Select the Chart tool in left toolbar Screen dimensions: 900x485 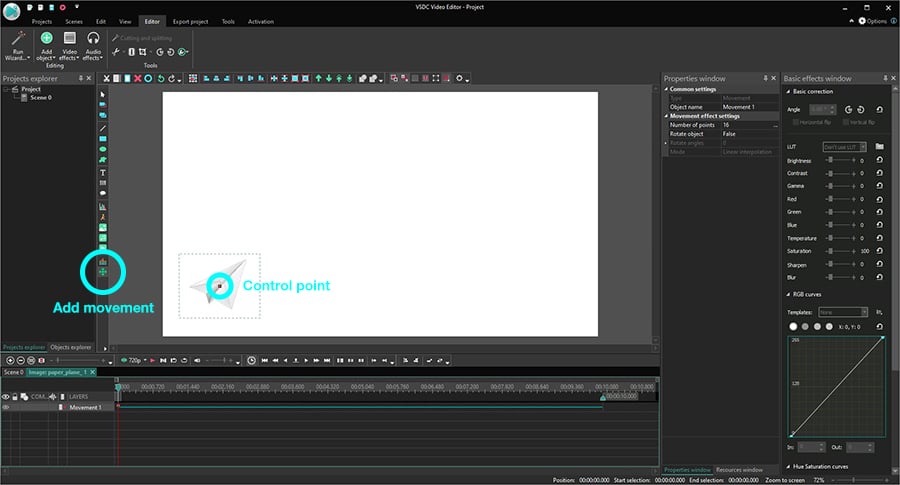[103, 207]
